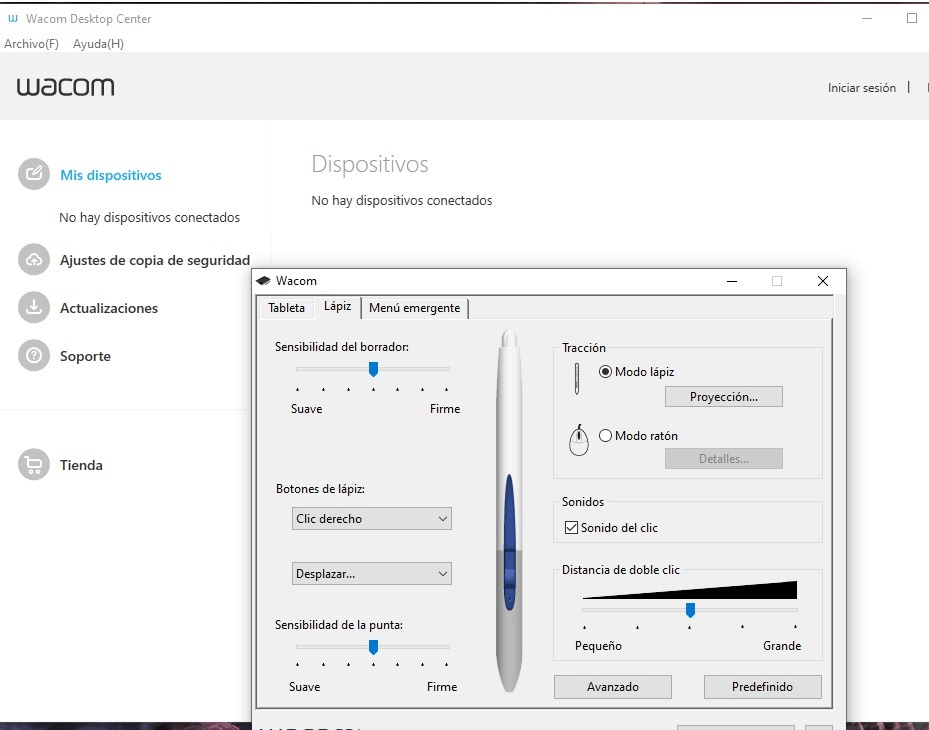Click the sidebar text "No hay dispositivos conectados"

pyautogui.click(x=149, y=217)
